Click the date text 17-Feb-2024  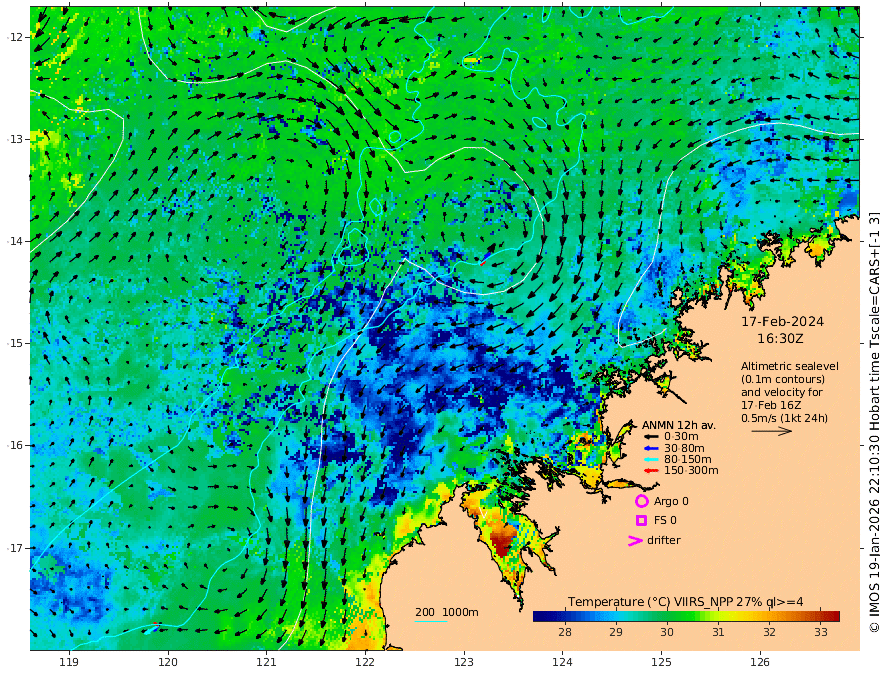782,322
